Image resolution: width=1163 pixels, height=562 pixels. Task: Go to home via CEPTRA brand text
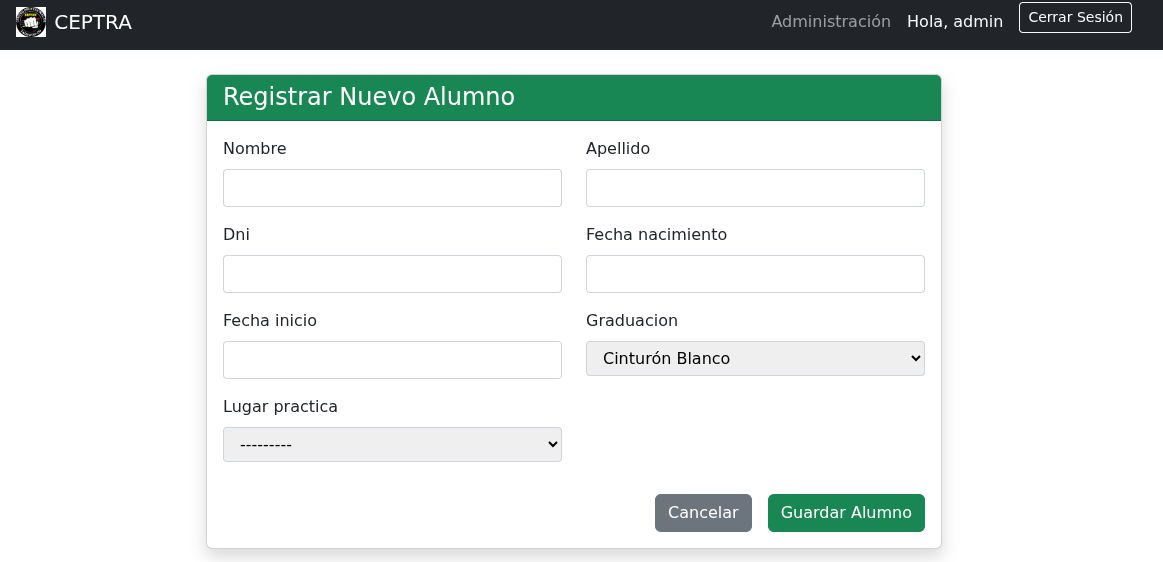pyautogui.click(x=93, y=22)
